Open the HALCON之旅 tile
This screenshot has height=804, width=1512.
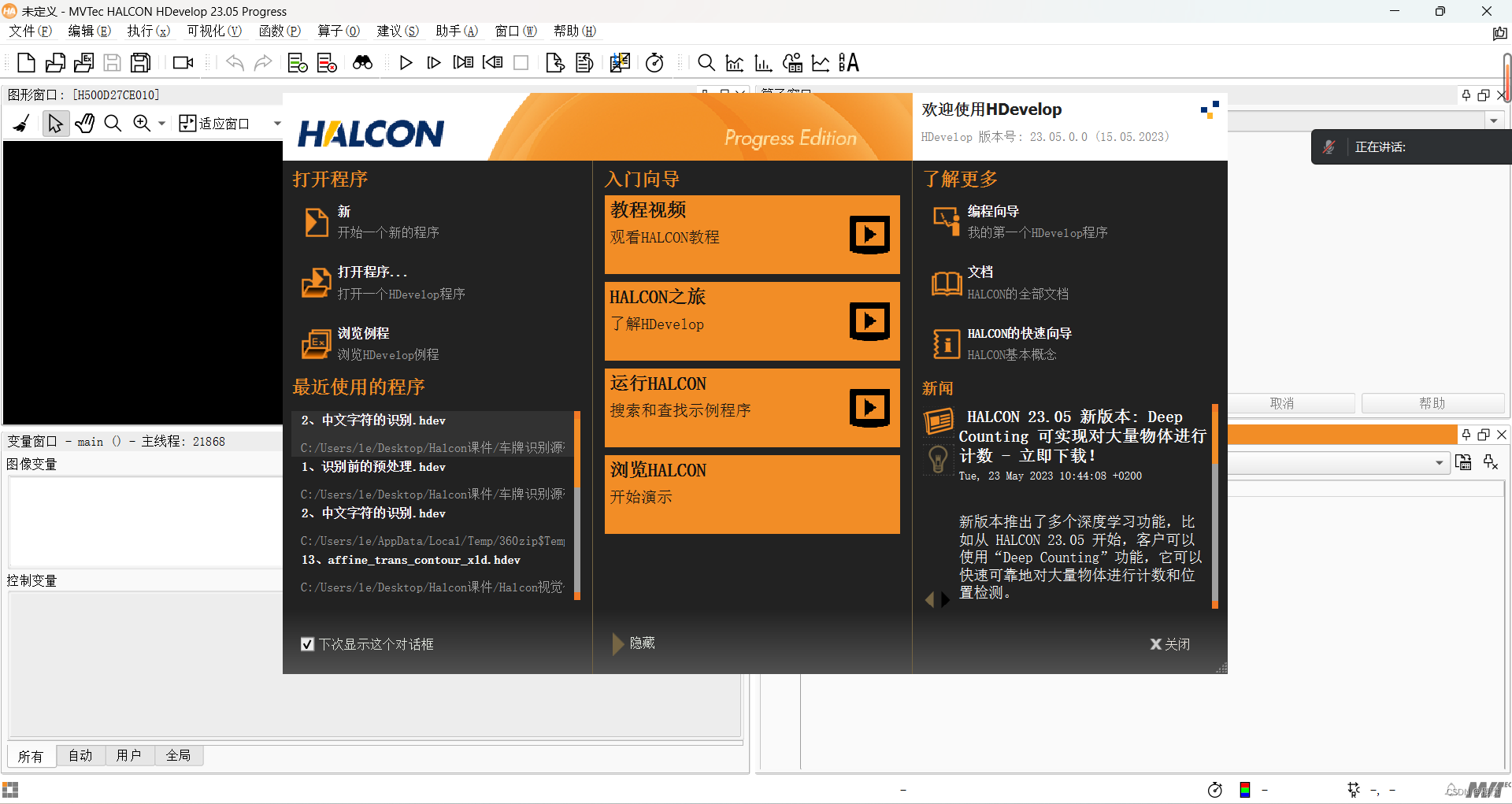tap(752, 320)
